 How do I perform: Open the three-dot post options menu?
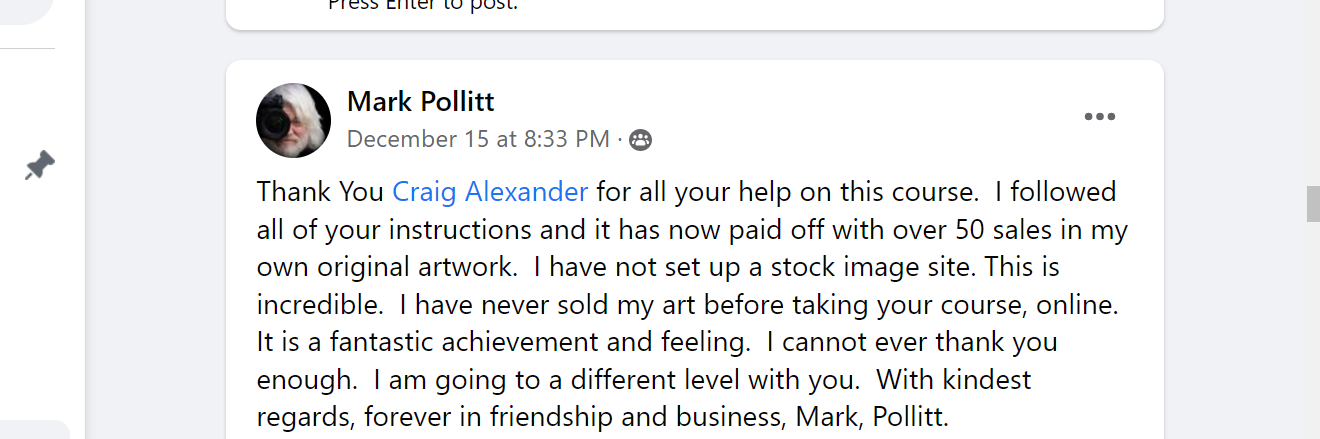1099,117
